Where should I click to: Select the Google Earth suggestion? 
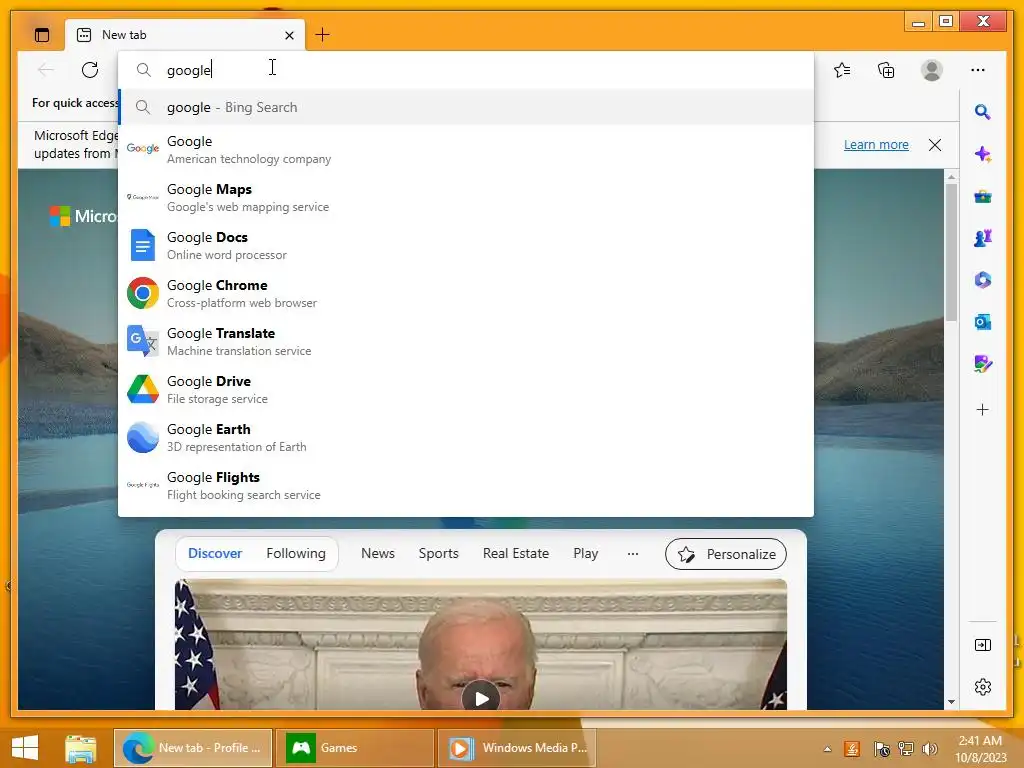tap(466, 438)
